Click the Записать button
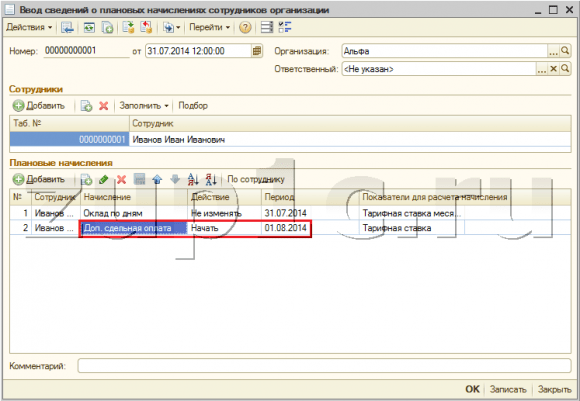 (x=508, y=389)
